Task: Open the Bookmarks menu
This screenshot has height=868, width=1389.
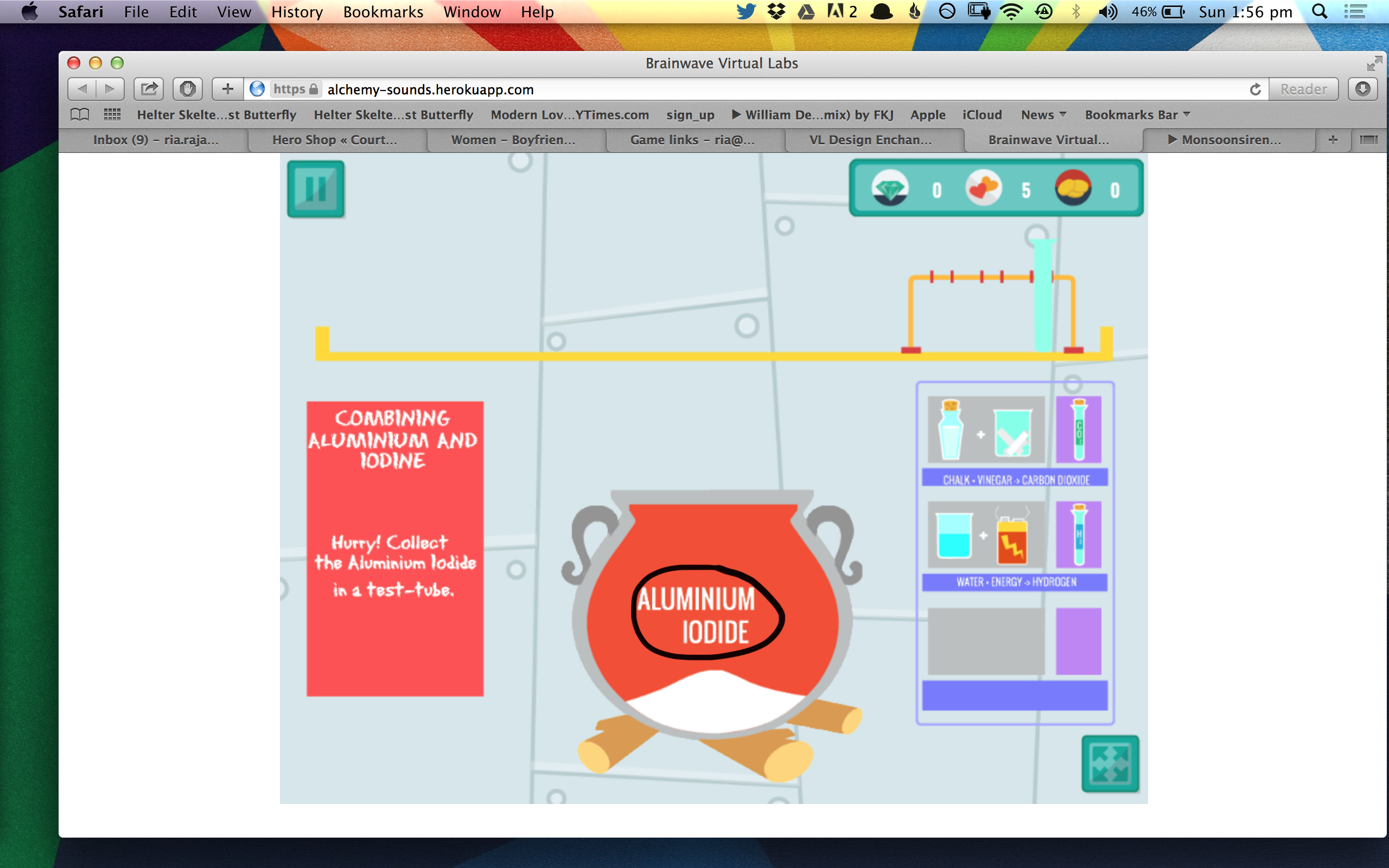Action: tap(383, 11)
